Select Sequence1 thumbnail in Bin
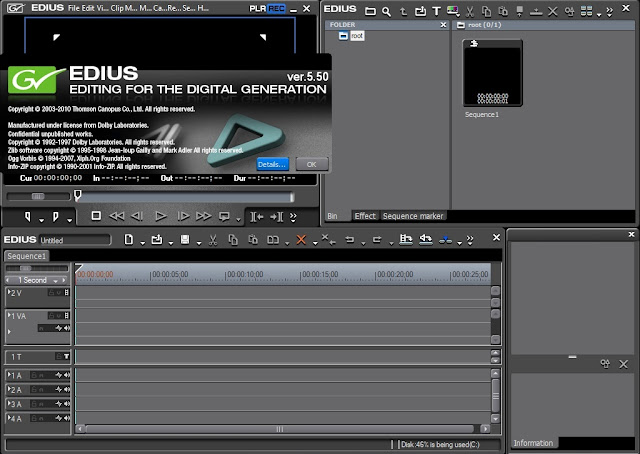Viewport: 640px width, 454px height. 492,73
